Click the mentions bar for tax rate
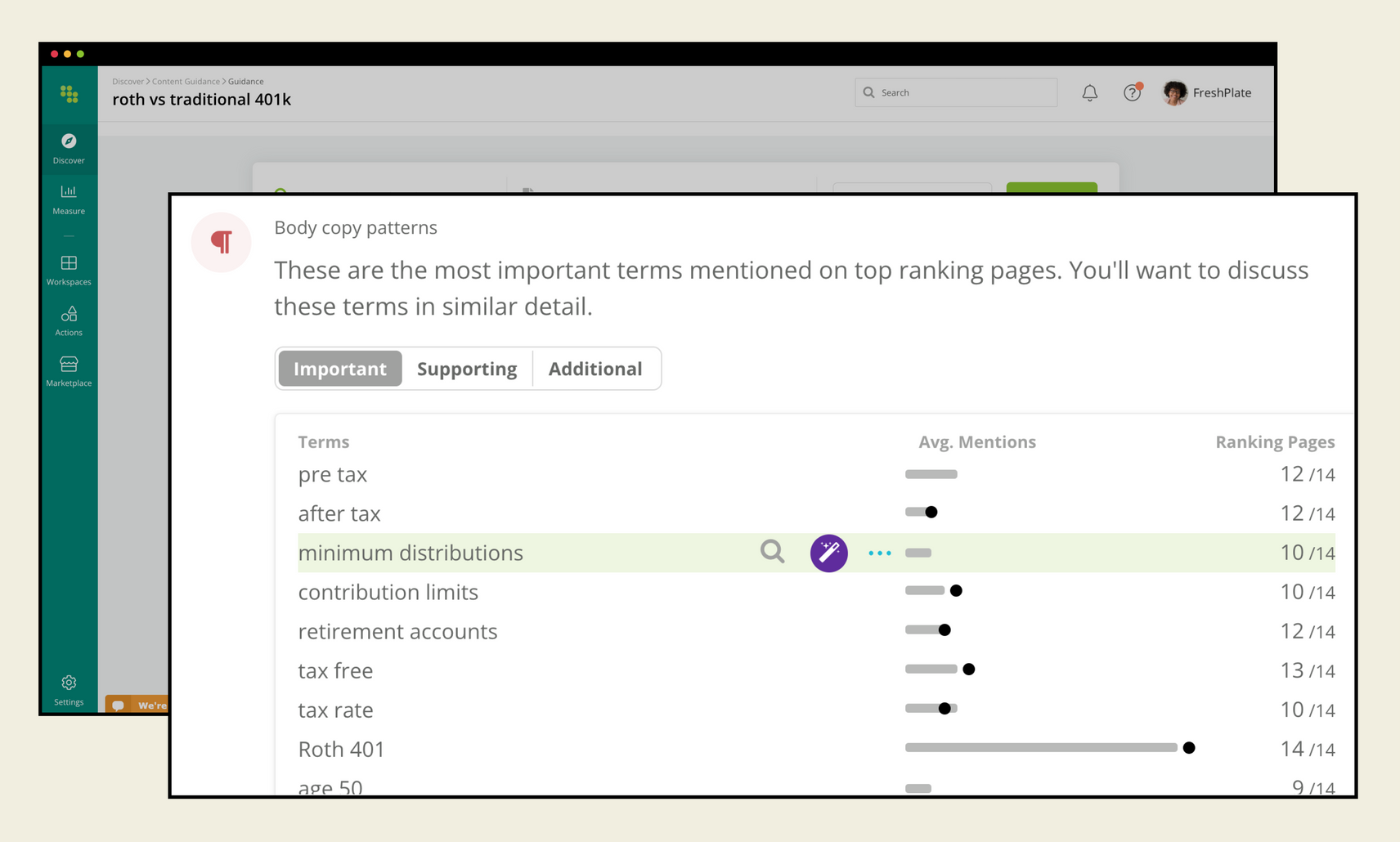Screen dimensions: 1400x842 (931, 708)
